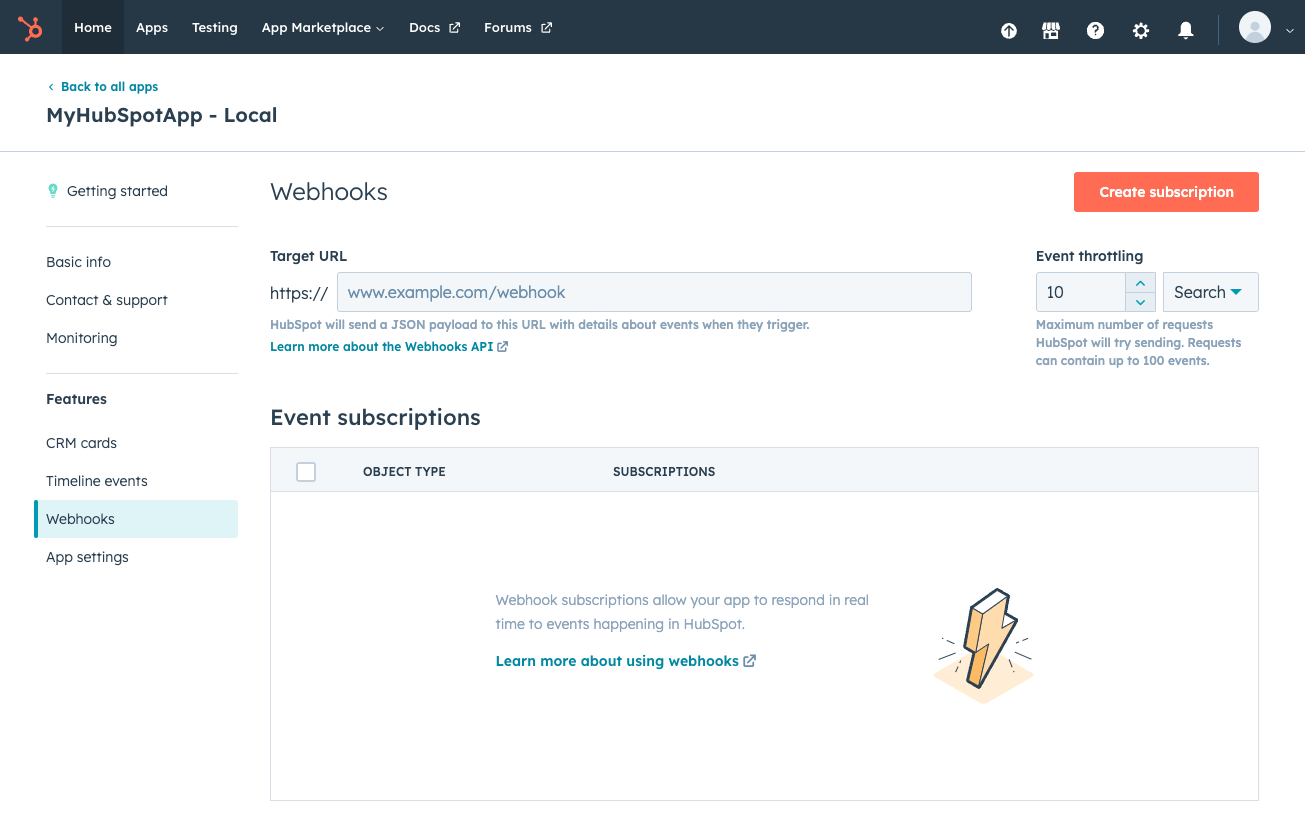Click the lightning bolt illustration
This screenshot has height=822, width=1305.
(x=984, y=646)
